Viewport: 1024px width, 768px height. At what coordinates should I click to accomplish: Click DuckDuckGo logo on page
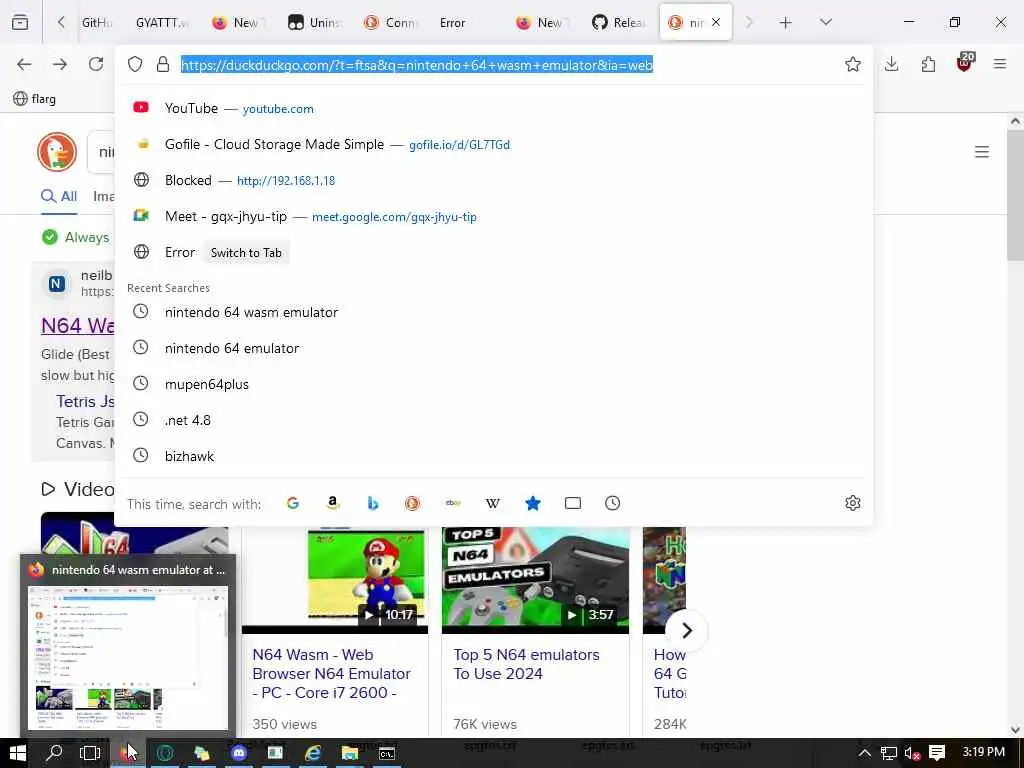coord(57,152)
